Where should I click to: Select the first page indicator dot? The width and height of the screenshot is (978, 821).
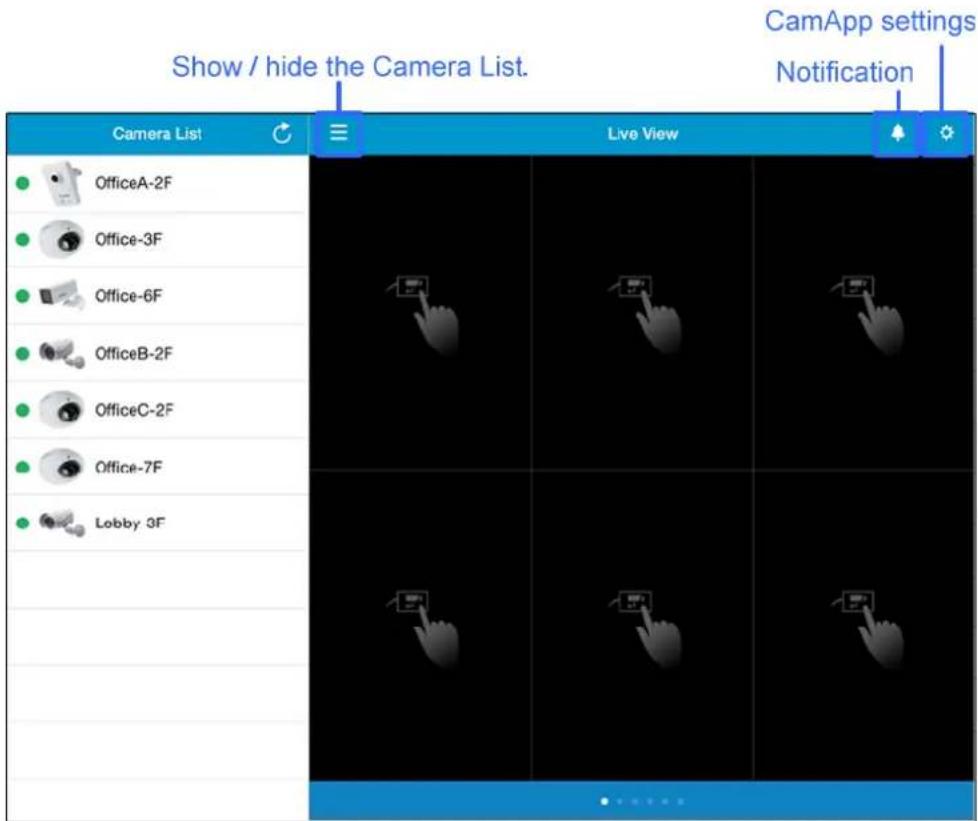point(604,801)
